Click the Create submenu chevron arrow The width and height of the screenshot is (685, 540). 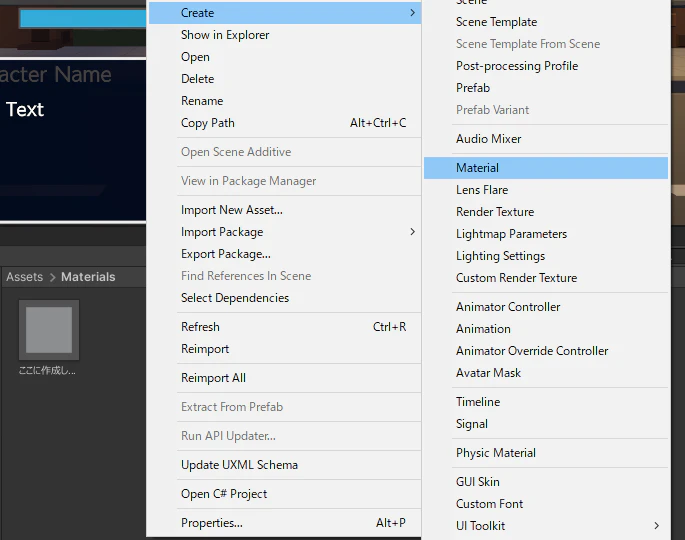pos(412,13)
